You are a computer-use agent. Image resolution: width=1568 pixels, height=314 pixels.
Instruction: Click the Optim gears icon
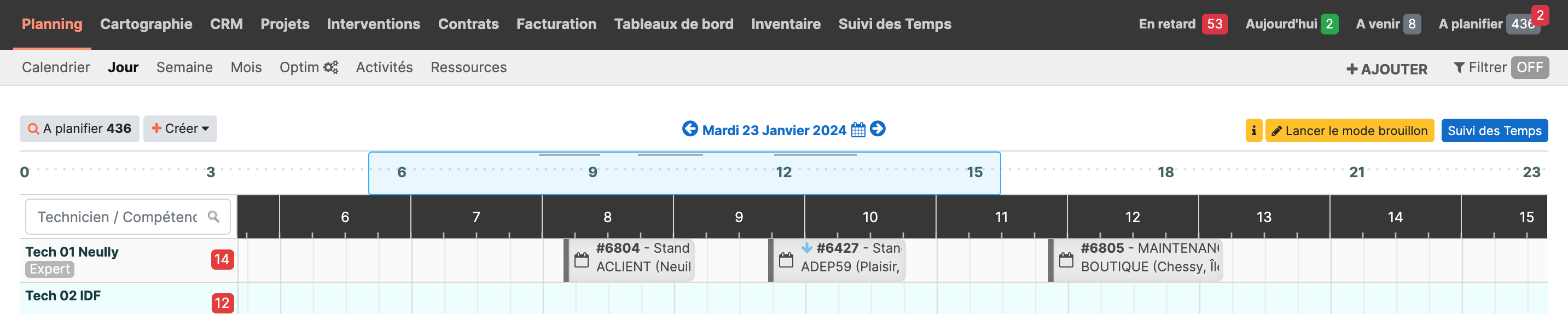(330, 67)
